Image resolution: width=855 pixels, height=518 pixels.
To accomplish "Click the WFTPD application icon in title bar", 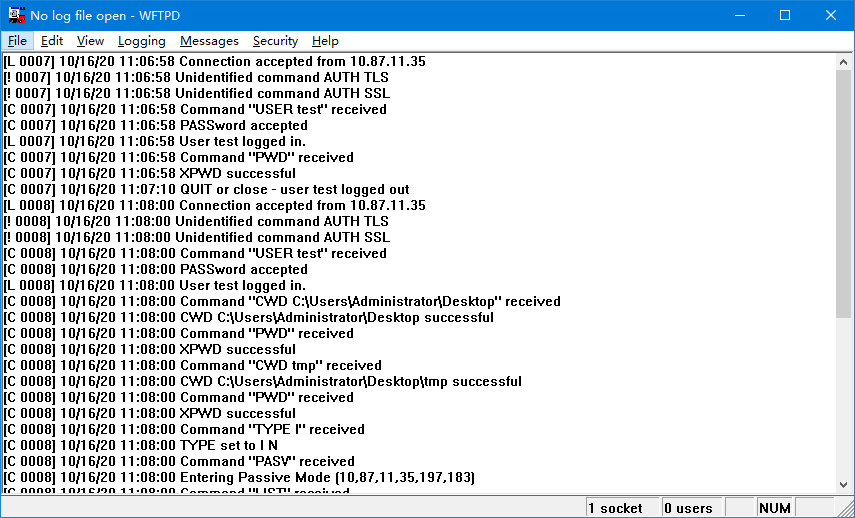I will (16, 15).
